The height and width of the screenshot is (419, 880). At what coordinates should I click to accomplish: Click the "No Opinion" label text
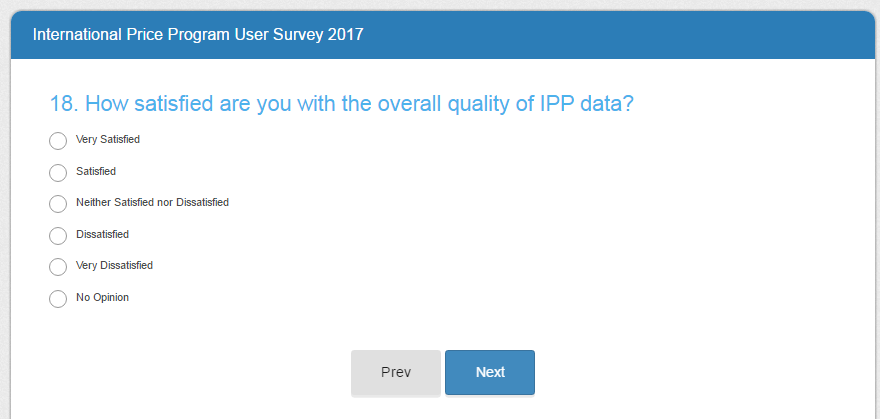(102, 298)
